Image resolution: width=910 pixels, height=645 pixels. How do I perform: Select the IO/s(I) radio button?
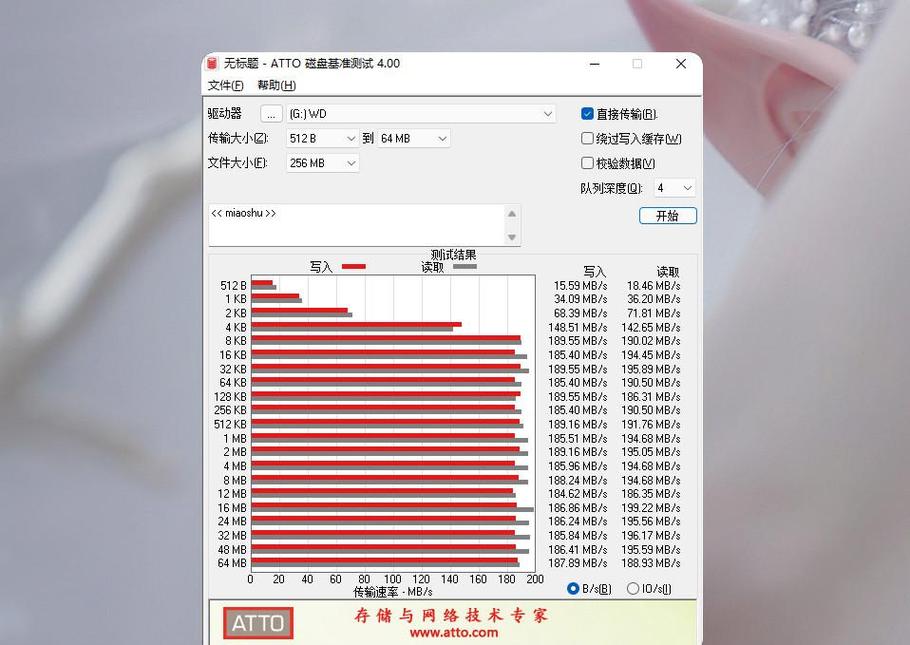point(633,589)
